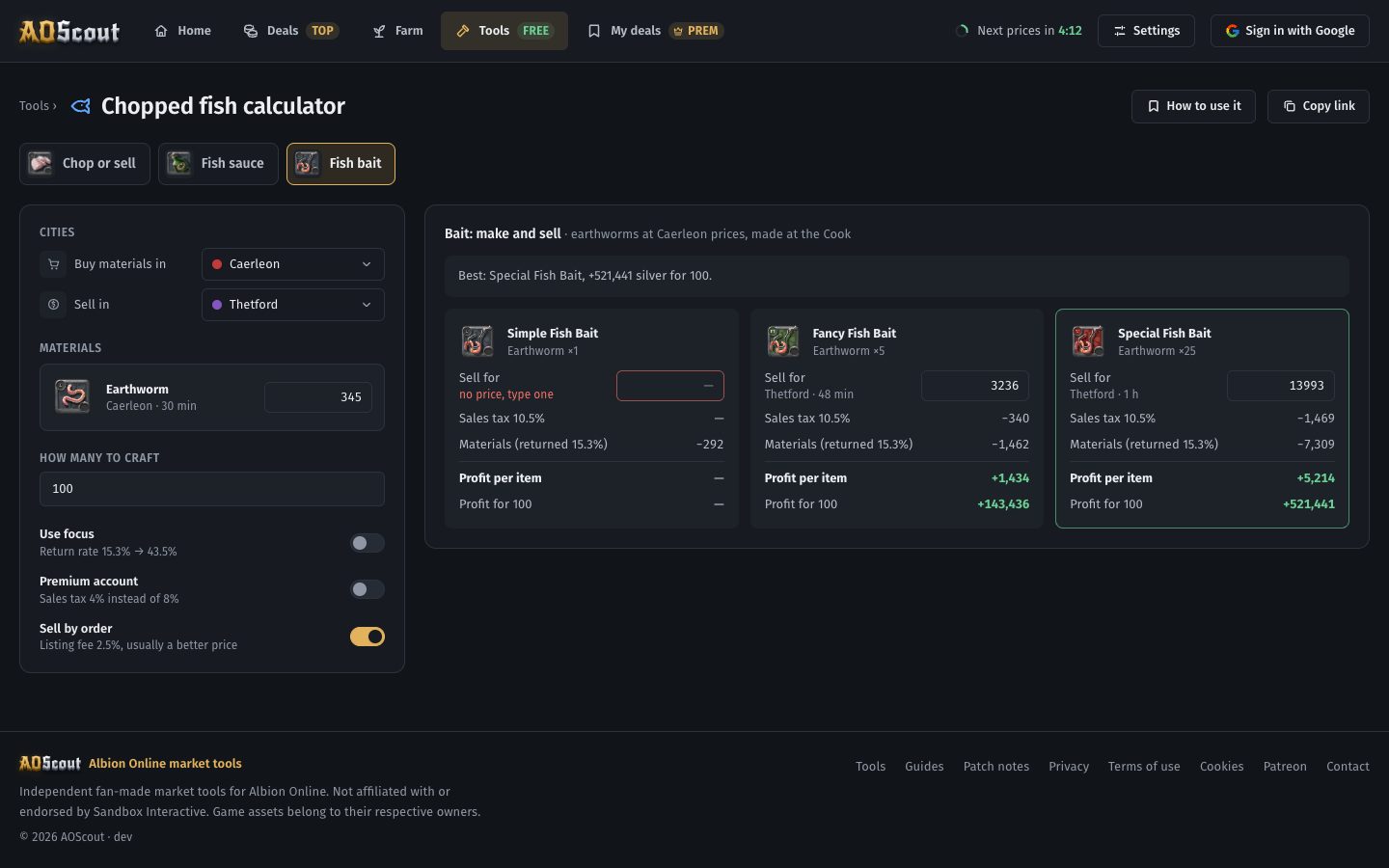Open the How to use it guide

[x=1193, y=106]
